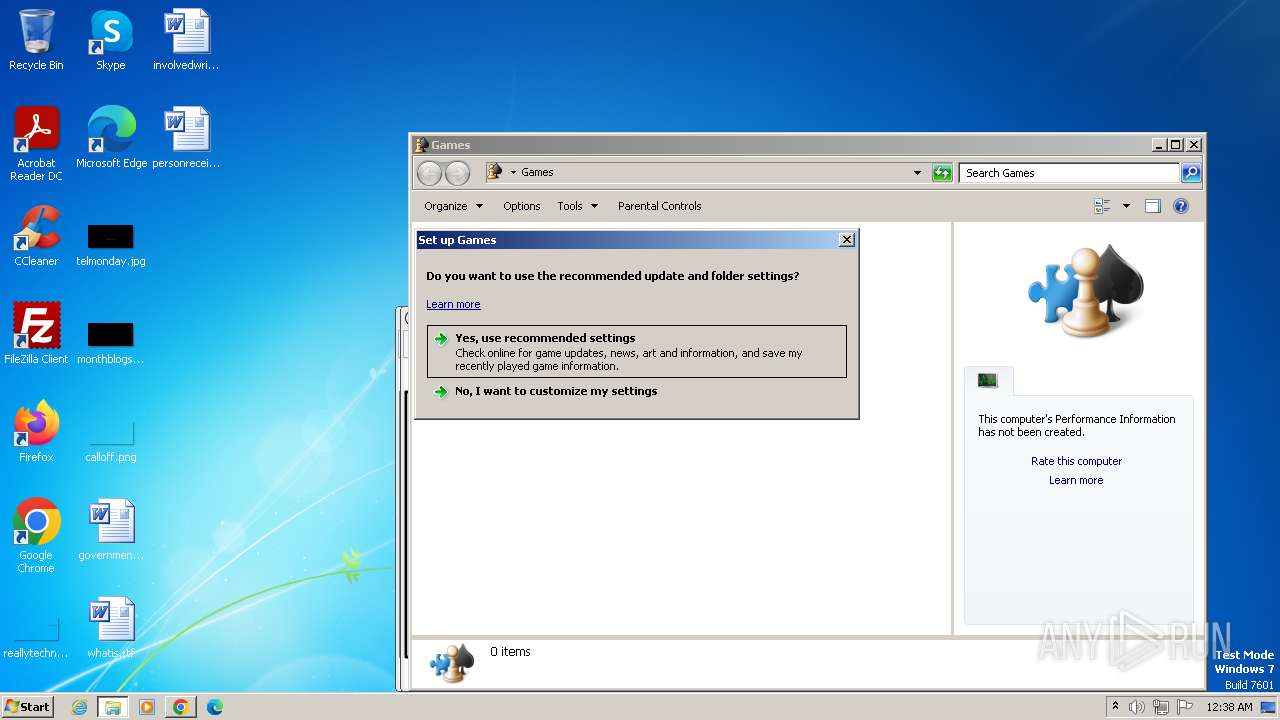
Task: Open the Organize menu
Action: (x=453, y=206)
